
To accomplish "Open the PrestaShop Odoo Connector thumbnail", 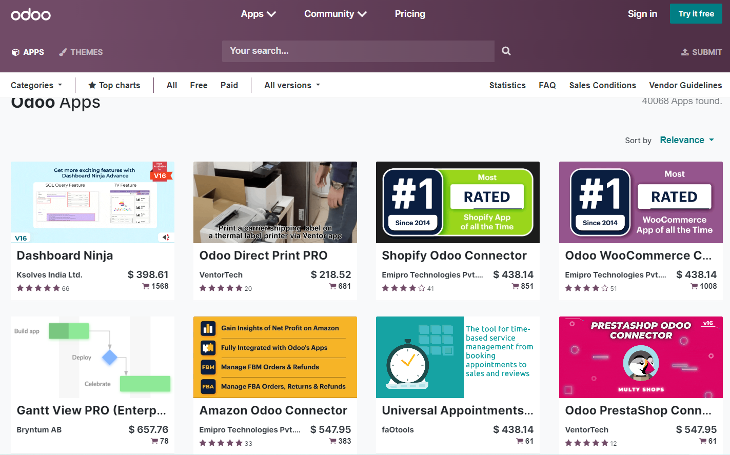I will tap(641, 357).
